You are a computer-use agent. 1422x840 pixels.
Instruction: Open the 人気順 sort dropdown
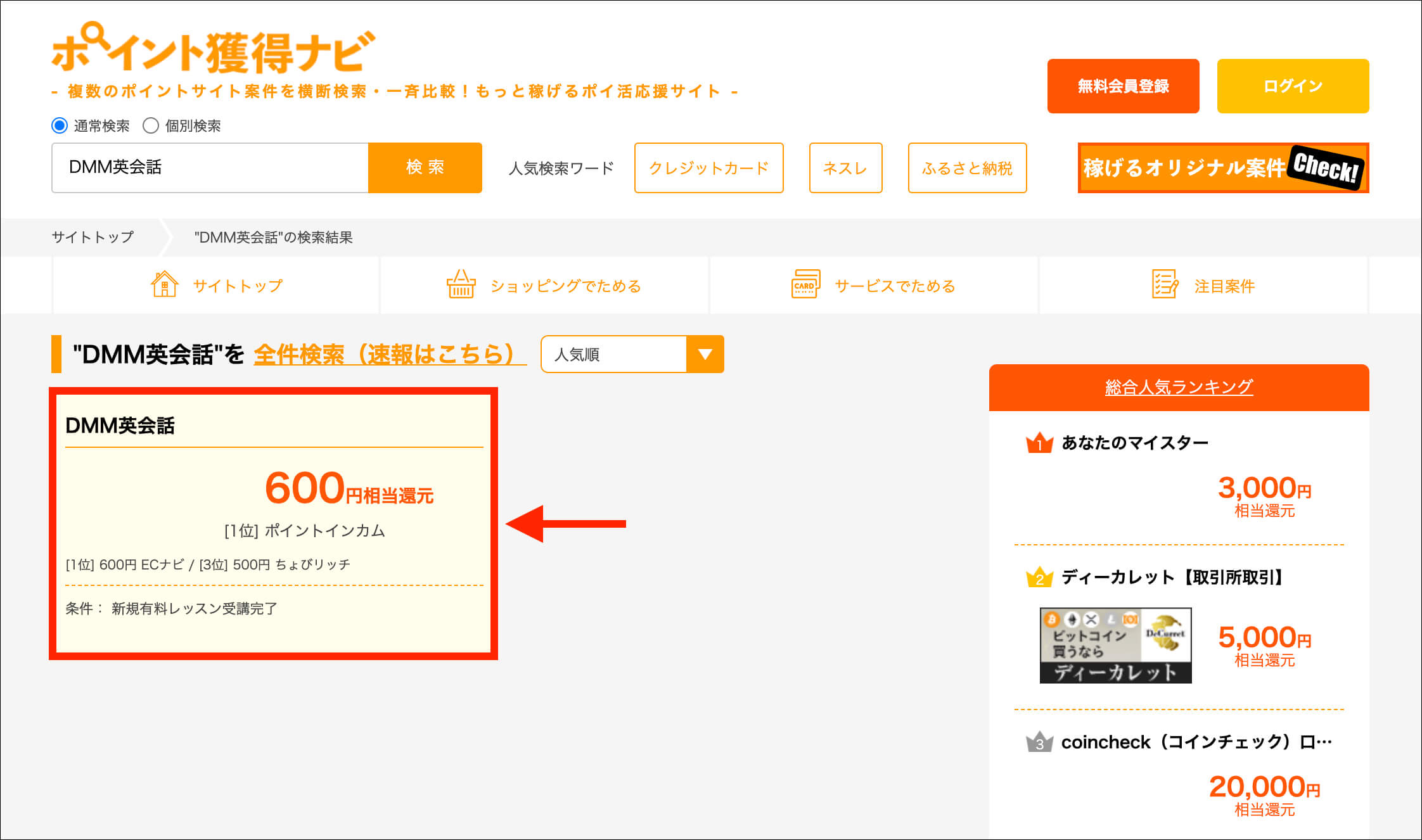coord(632,354)
